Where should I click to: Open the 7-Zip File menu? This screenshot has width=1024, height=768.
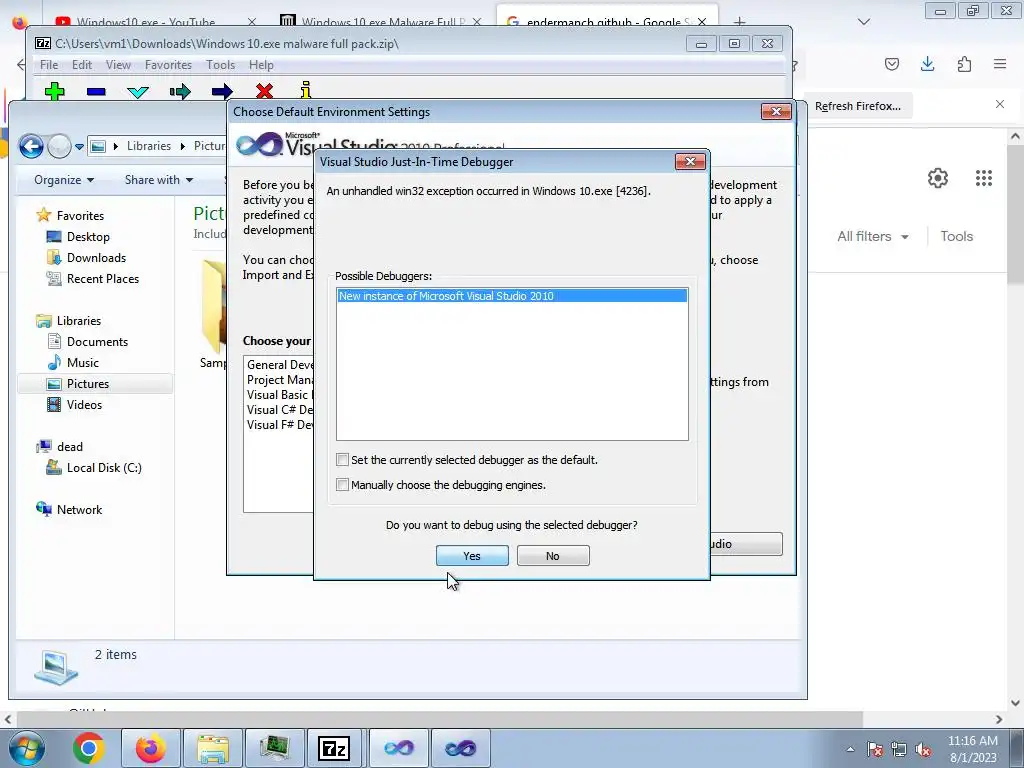click(48, 65)
